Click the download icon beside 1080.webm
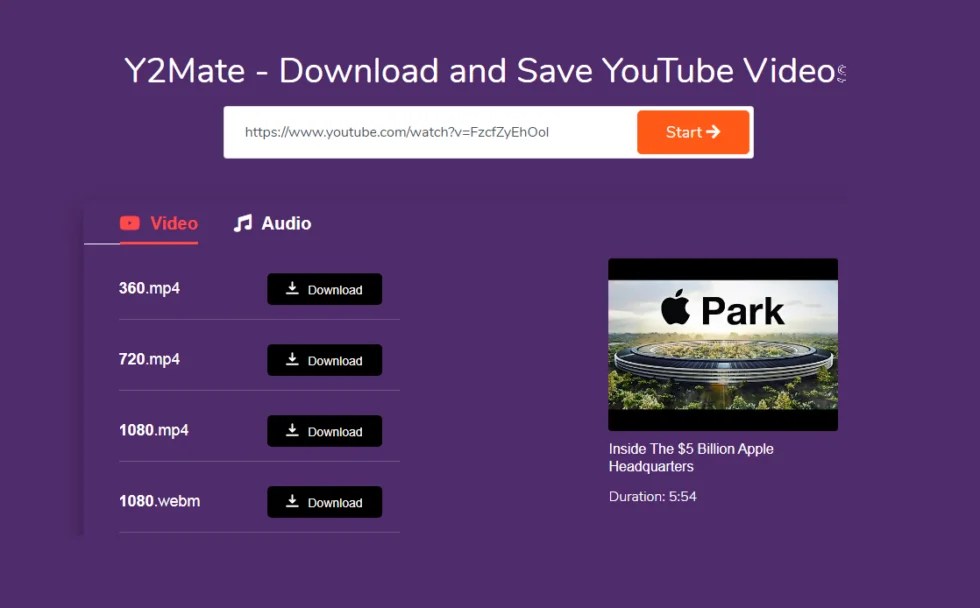980x608 pixels. click(293, 502)
